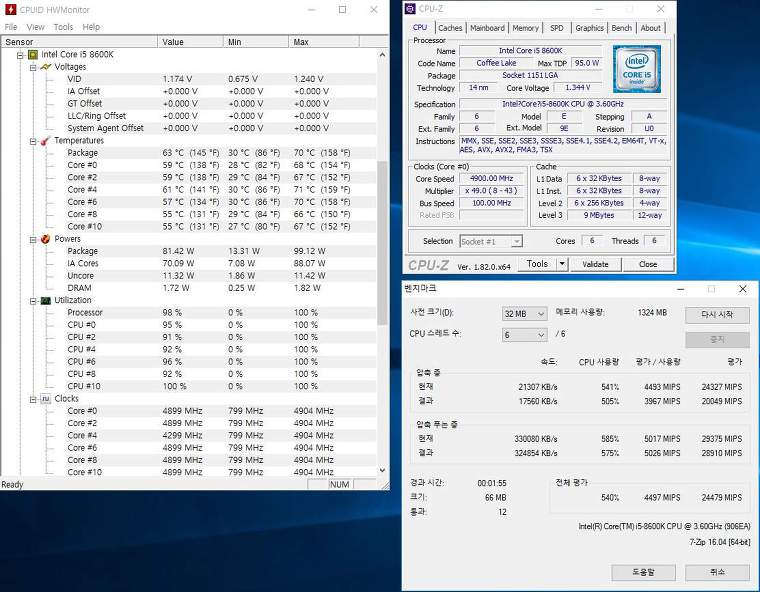Switch to the Memory tab in CPU-Z
This screenshot has height=592, width=760.
click(525, 28)
